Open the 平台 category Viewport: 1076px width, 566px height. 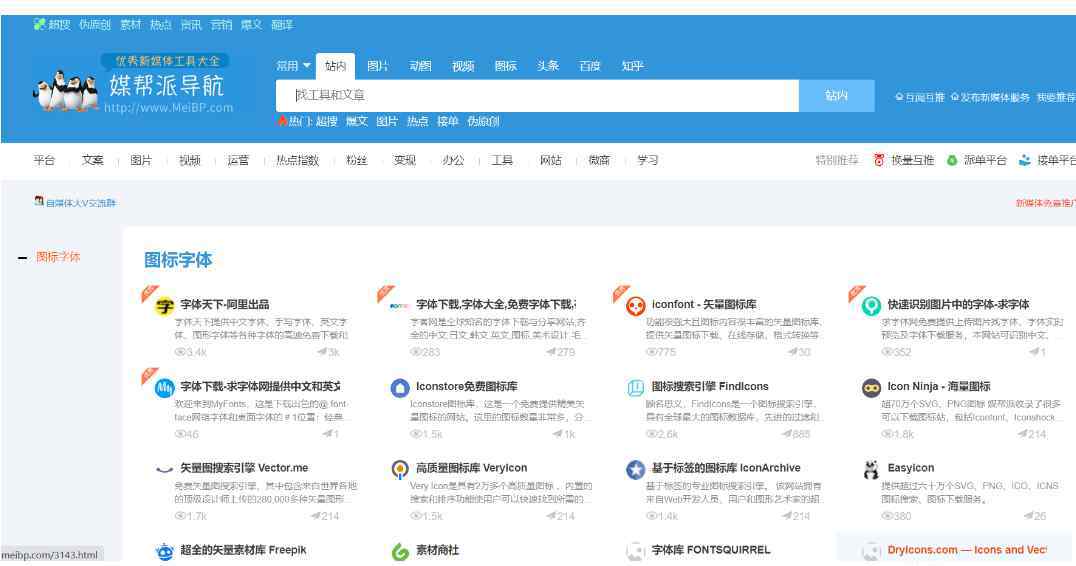44,161
